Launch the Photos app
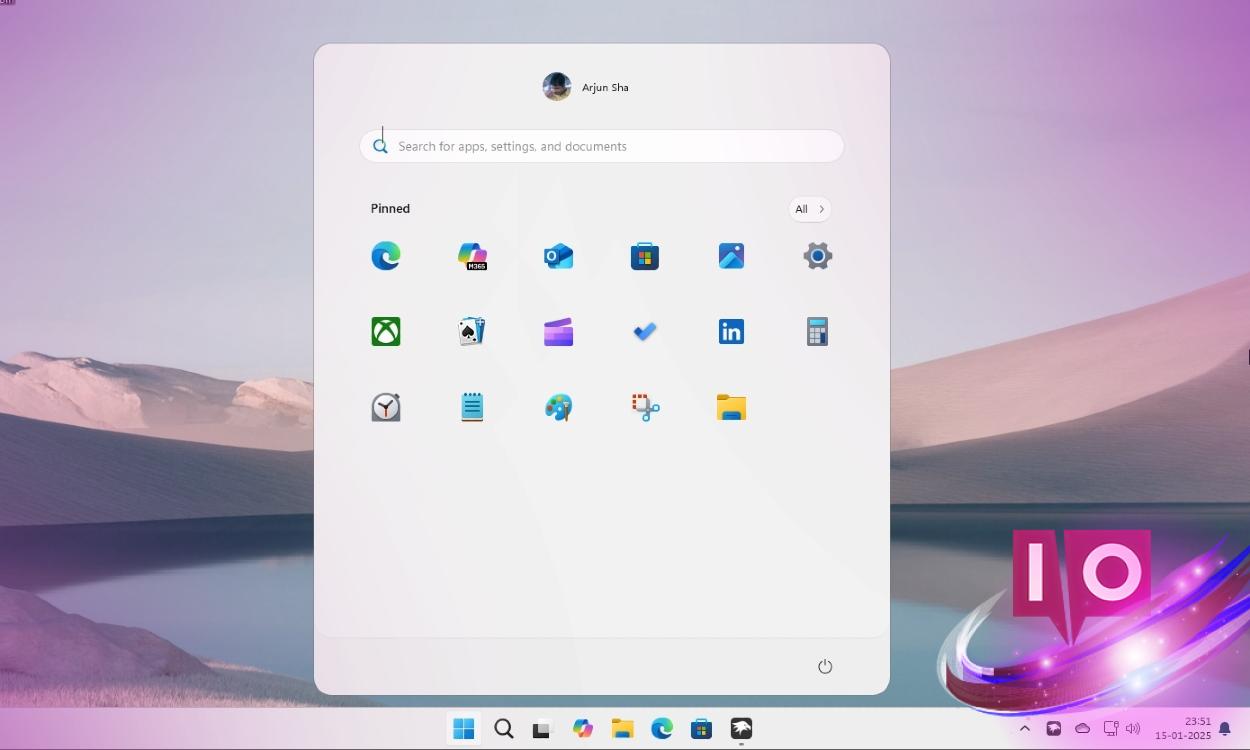The width and height of the screenshot is (1250, 750). (731, 256)
